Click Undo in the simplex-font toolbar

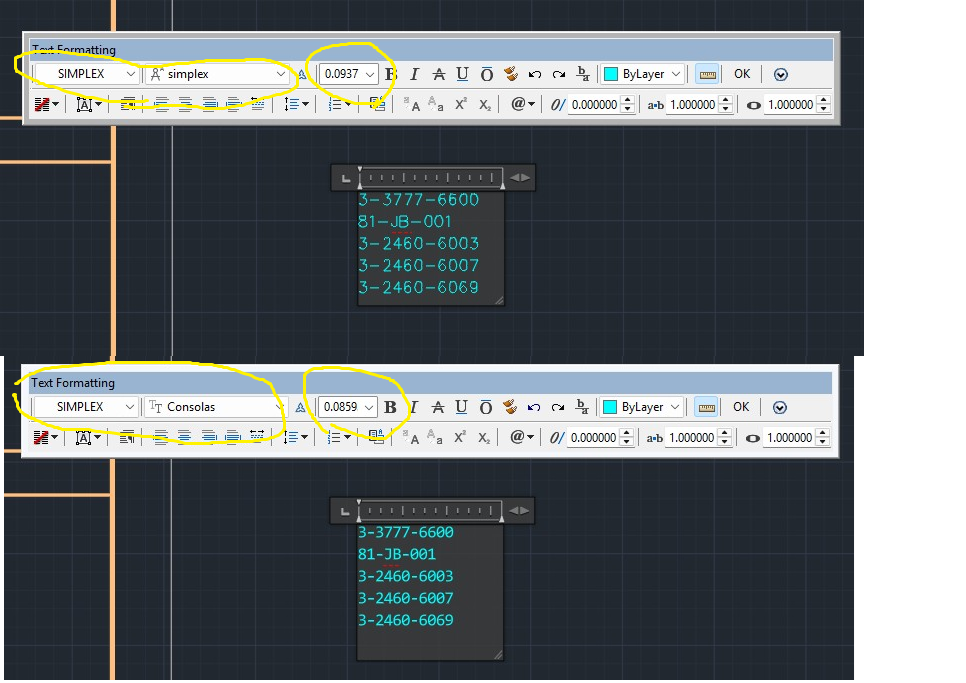535,75
